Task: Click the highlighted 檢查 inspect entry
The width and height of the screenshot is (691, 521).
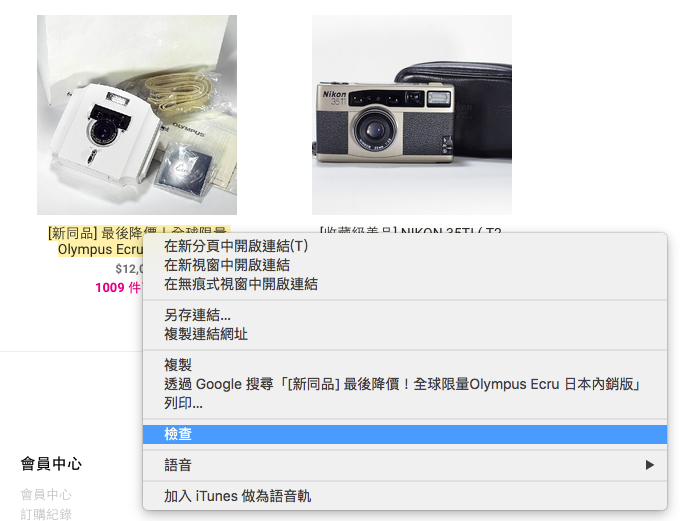Action: point(405,434)
